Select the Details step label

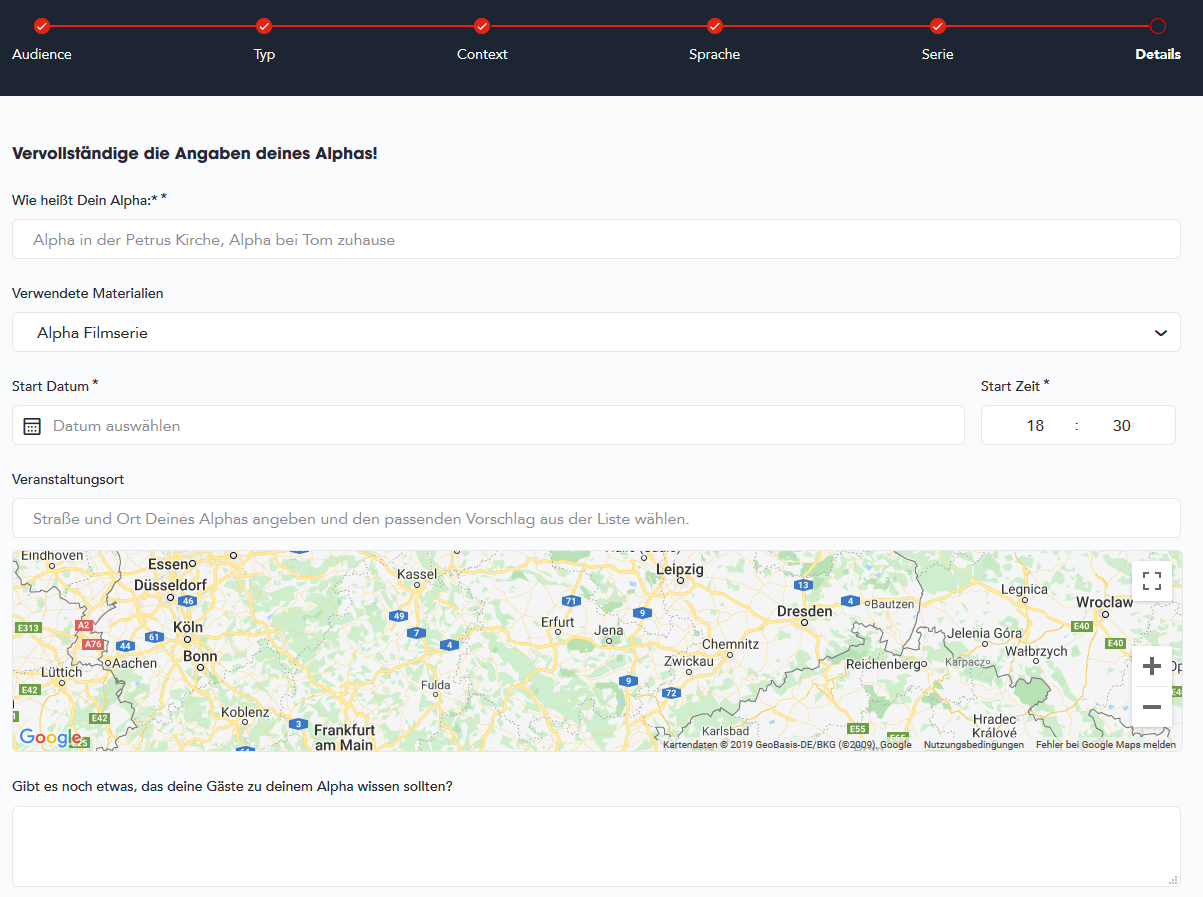pyautogui.click(x=1158, y=54)
